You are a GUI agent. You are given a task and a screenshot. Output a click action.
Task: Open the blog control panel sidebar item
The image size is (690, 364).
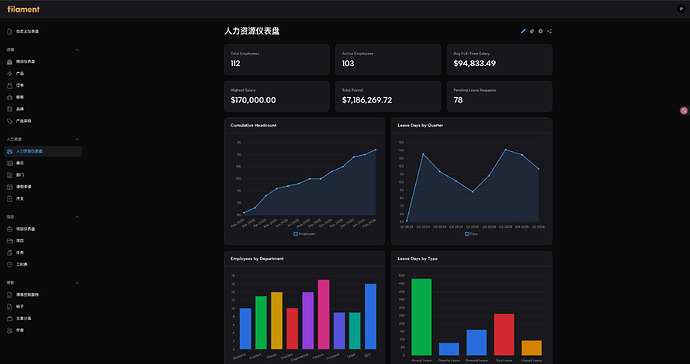[43, 295]
